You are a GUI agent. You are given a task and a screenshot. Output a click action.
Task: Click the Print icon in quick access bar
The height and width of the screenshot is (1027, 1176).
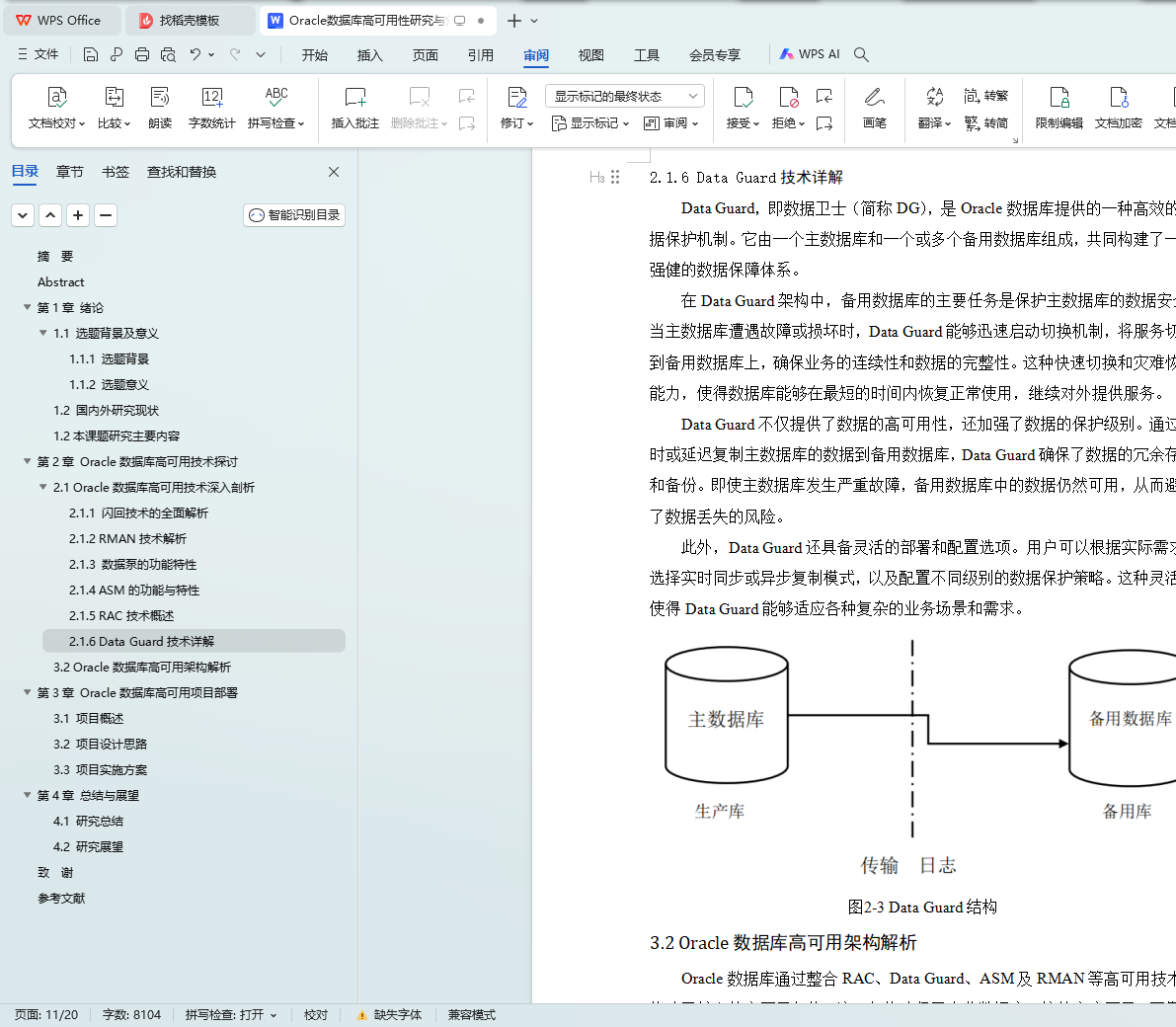click(x=142, y=54)
